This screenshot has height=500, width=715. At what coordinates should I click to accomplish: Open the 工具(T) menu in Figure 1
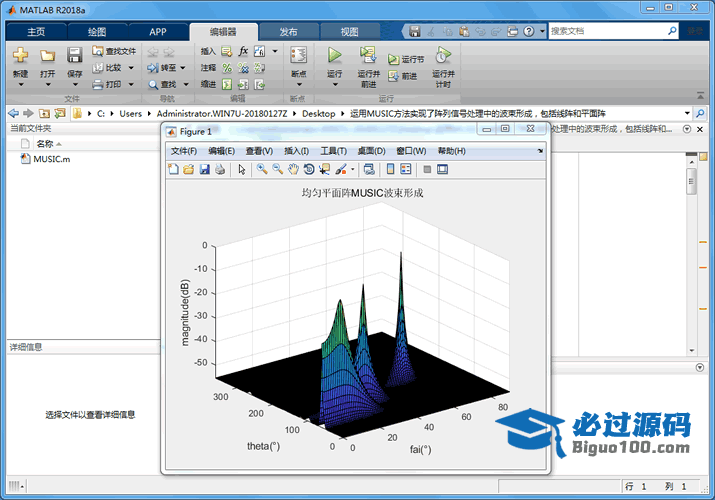point(333,151)
